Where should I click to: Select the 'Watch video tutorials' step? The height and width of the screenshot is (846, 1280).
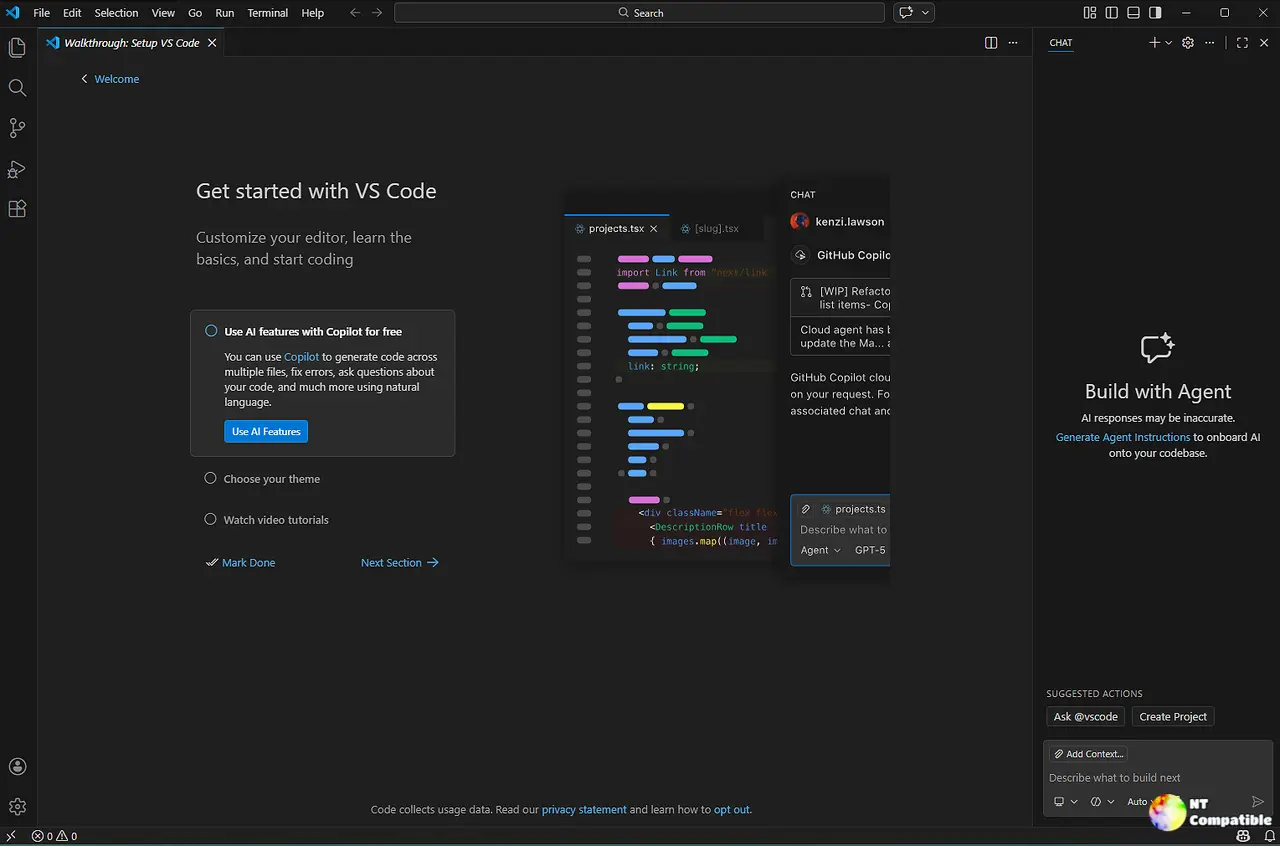click(x=275, y=520)
